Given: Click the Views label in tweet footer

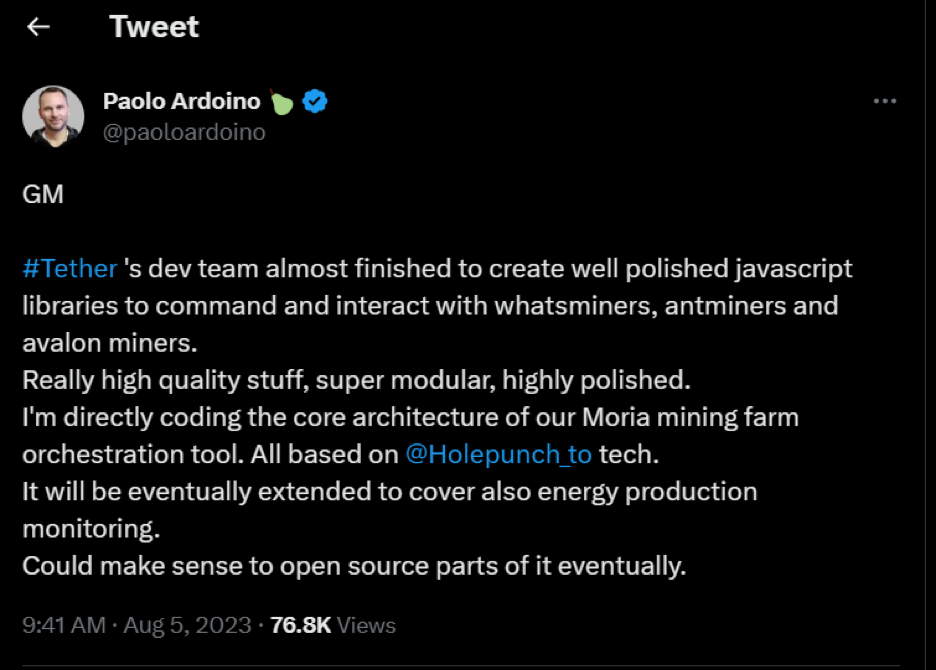Looking at the screenshot, I should click(366, 625).
